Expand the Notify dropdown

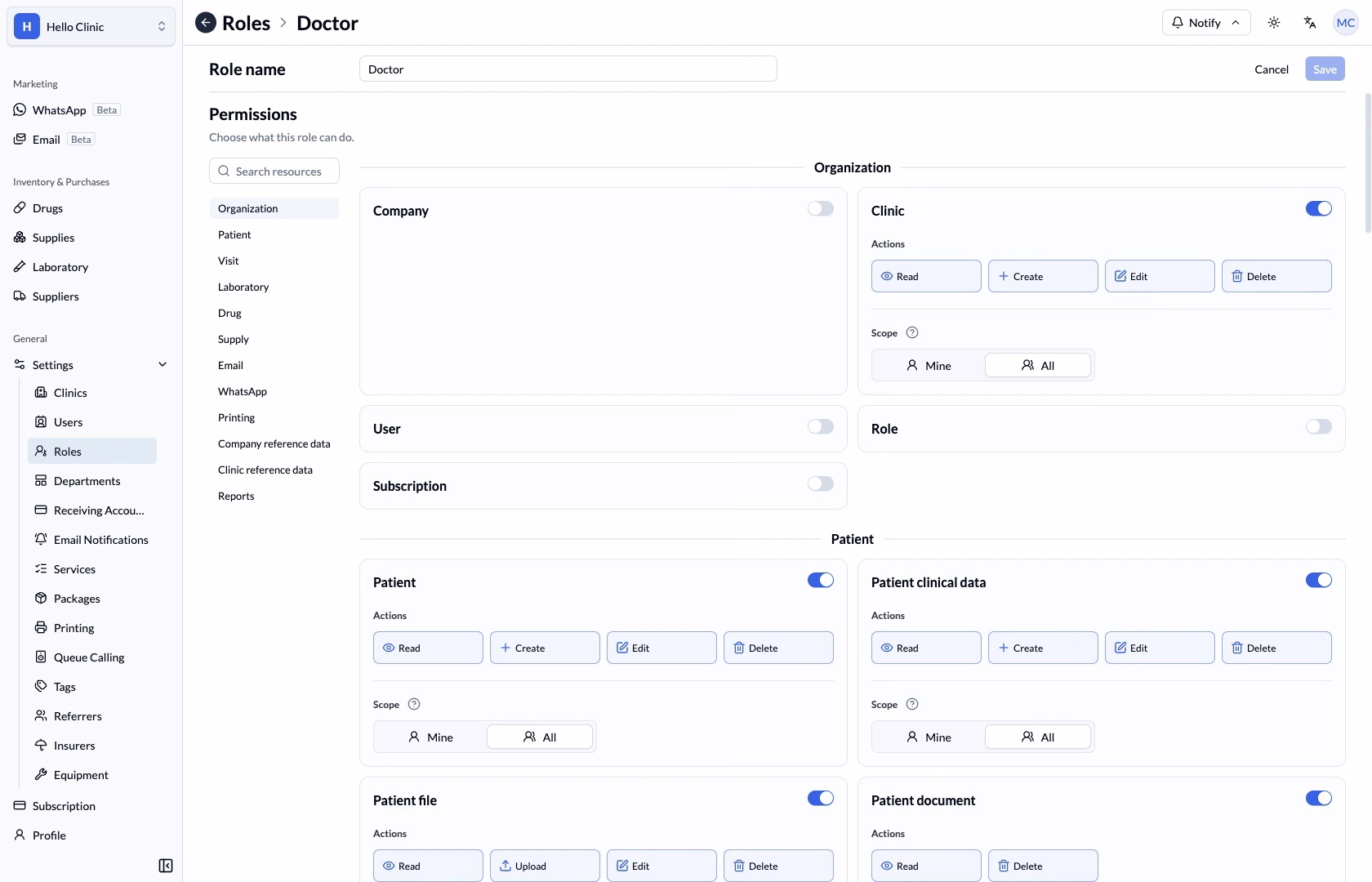point(1206,23)
